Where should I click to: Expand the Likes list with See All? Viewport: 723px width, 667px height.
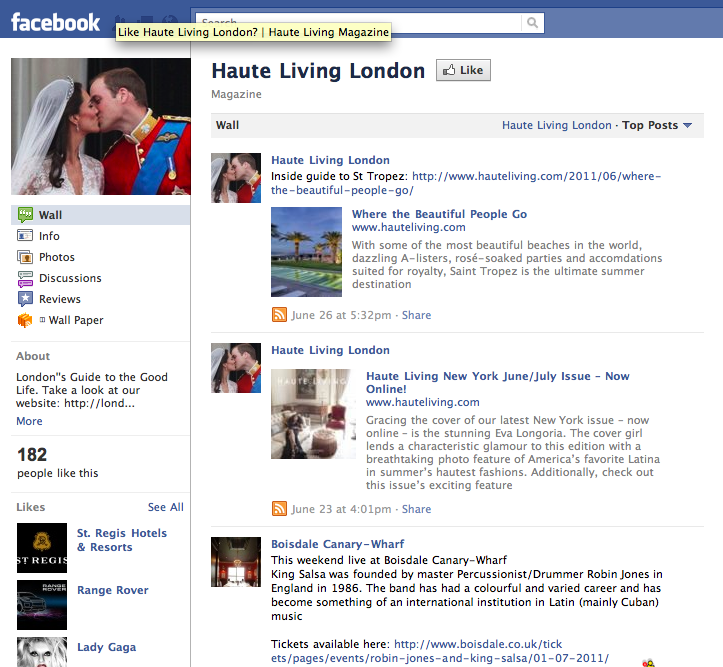point(165,507)
